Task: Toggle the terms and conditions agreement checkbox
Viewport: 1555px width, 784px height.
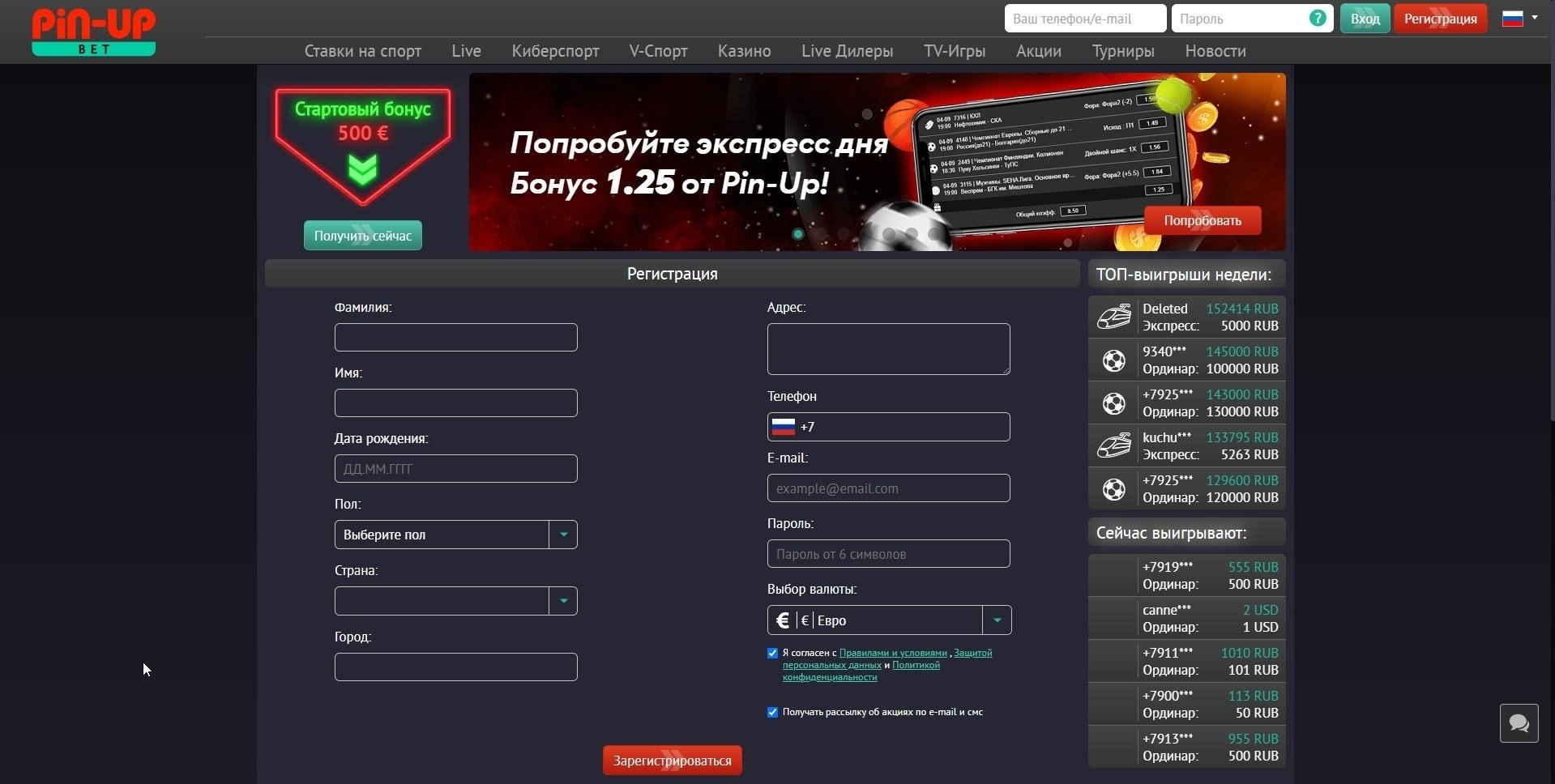Action: click(772, 653)
